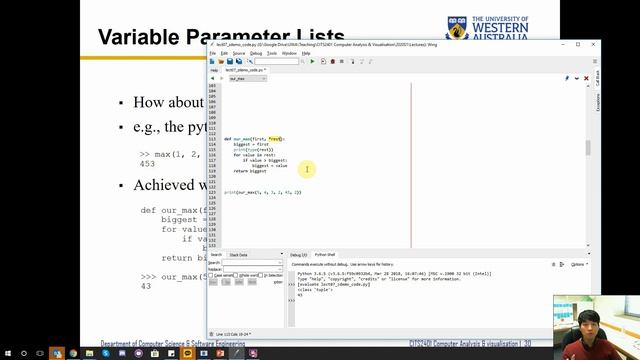Click the Cortana search circle on taskbar
The height and width of the screenshot is (360, 640).
[x=24, y=353]
